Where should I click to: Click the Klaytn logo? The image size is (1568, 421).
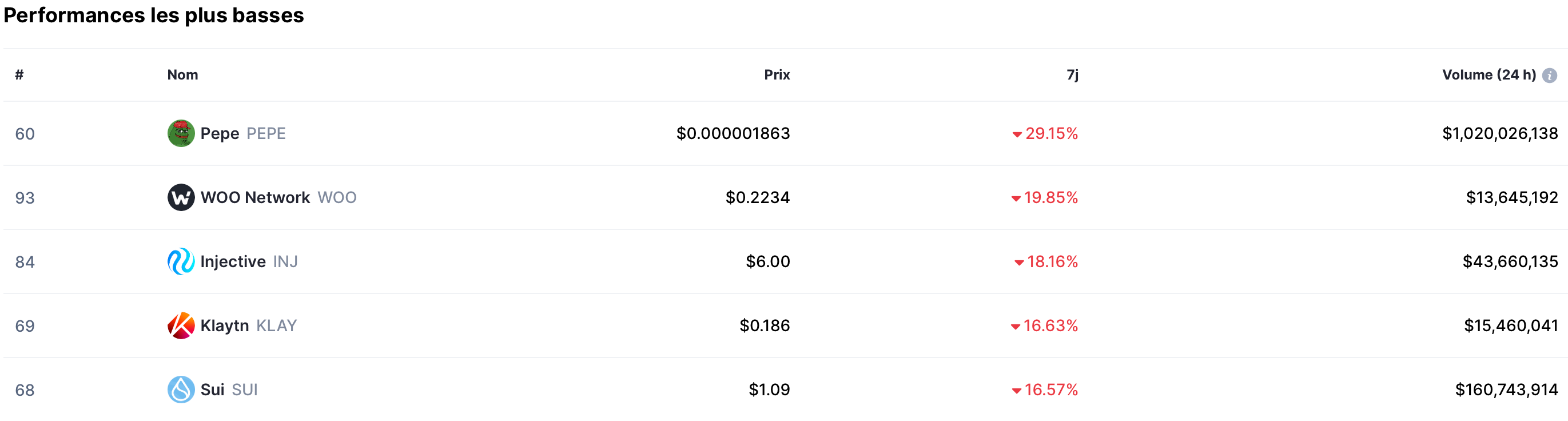181,326
